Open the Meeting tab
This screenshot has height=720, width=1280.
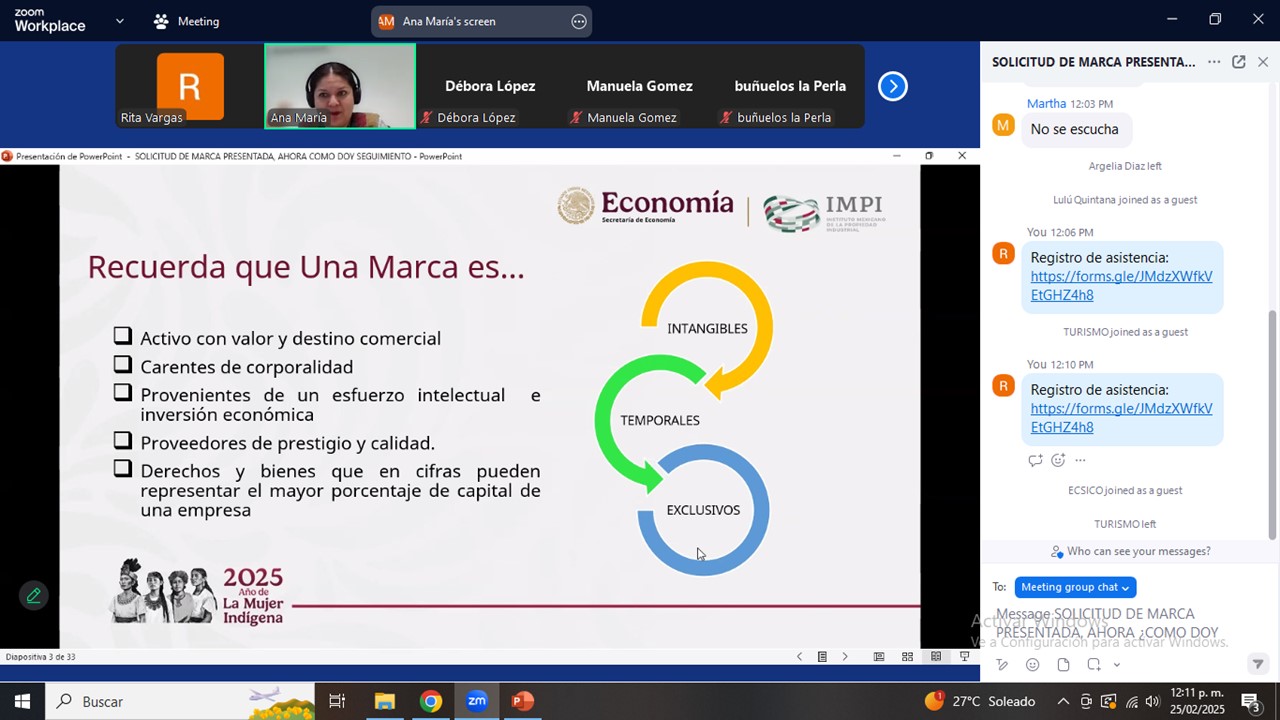187,21
